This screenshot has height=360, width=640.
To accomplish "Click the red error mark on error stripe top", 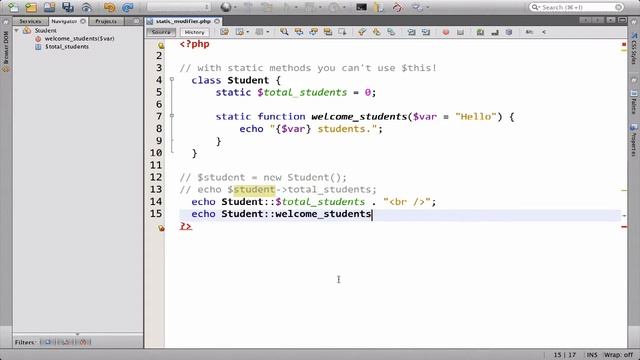I will click(x=624, y=44).
